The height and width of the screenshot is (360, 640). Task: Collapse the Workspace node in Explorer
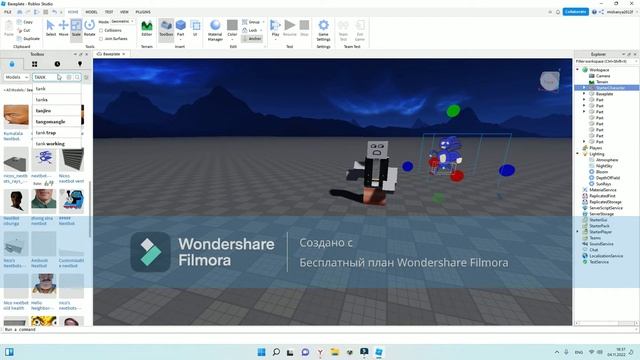click(x=578, y=70)
